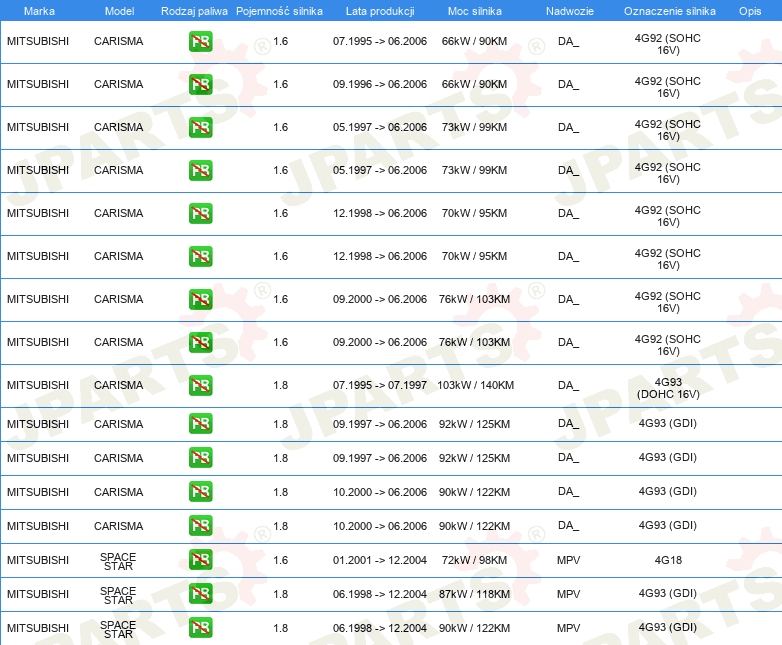Click unleaded fuel icon in the 87kW / 118KM row
The image size is (782, 645).
click(x=200, y=594)
